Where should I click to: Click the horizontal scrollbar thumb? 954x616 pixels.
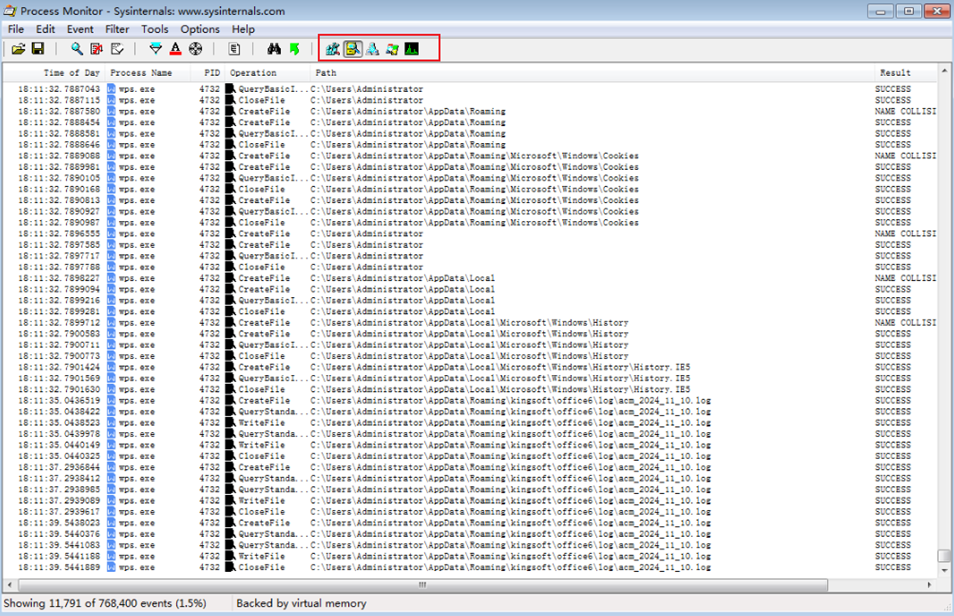click(423, 585)
